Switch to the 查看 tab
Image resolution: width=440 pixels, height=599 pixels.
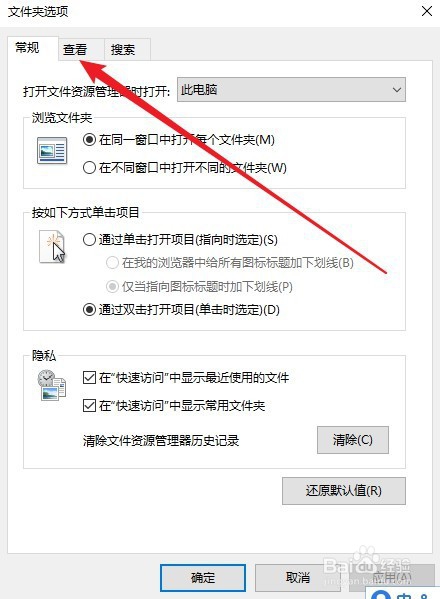75,49
